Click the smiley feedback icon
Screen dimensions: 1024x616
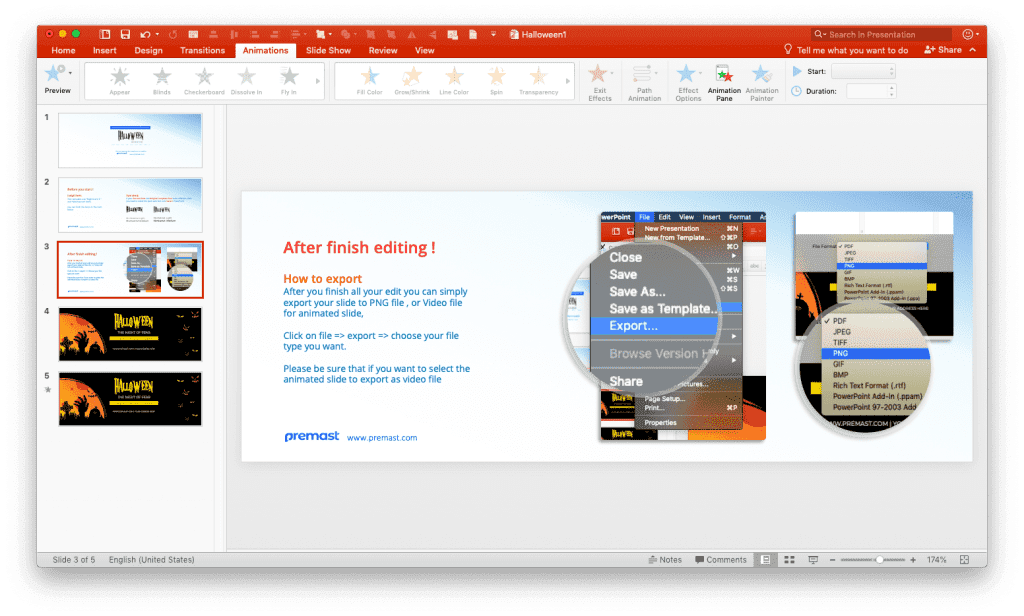pyautogui.click(x=968, y=34)
